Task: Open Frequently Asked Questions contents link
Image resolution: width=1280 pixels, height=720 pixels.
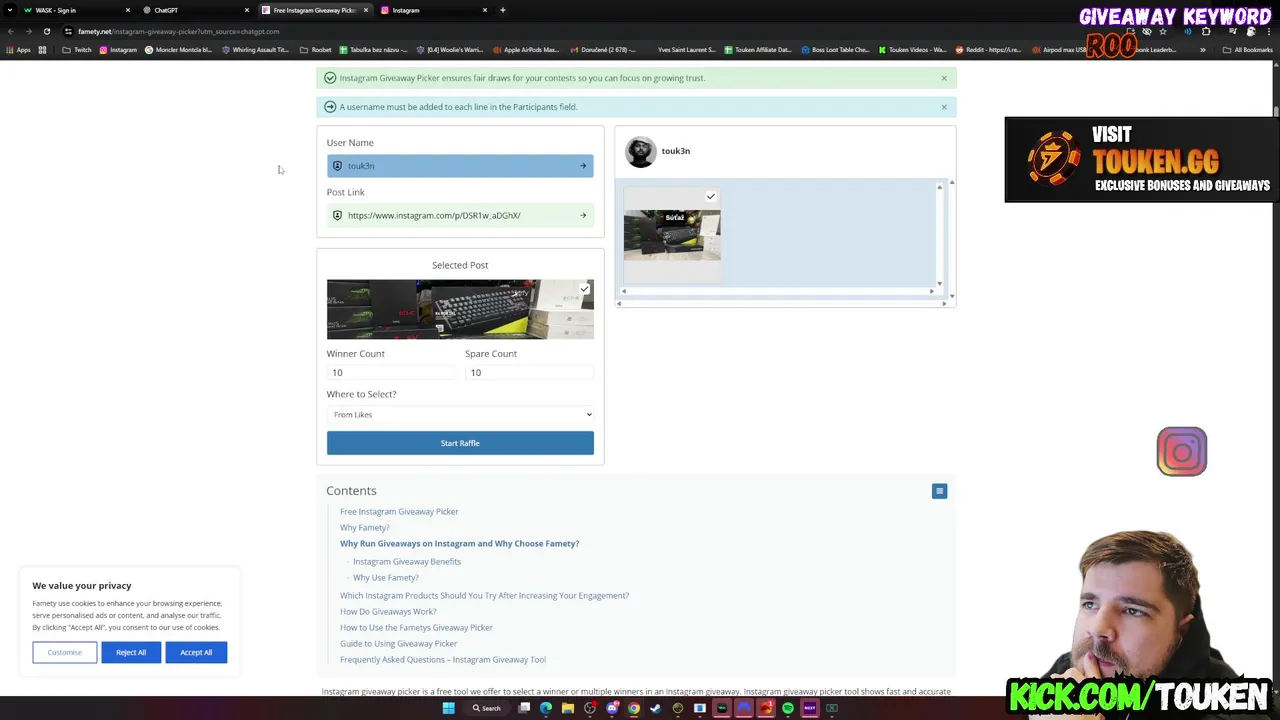Action: tap(443, 660)
